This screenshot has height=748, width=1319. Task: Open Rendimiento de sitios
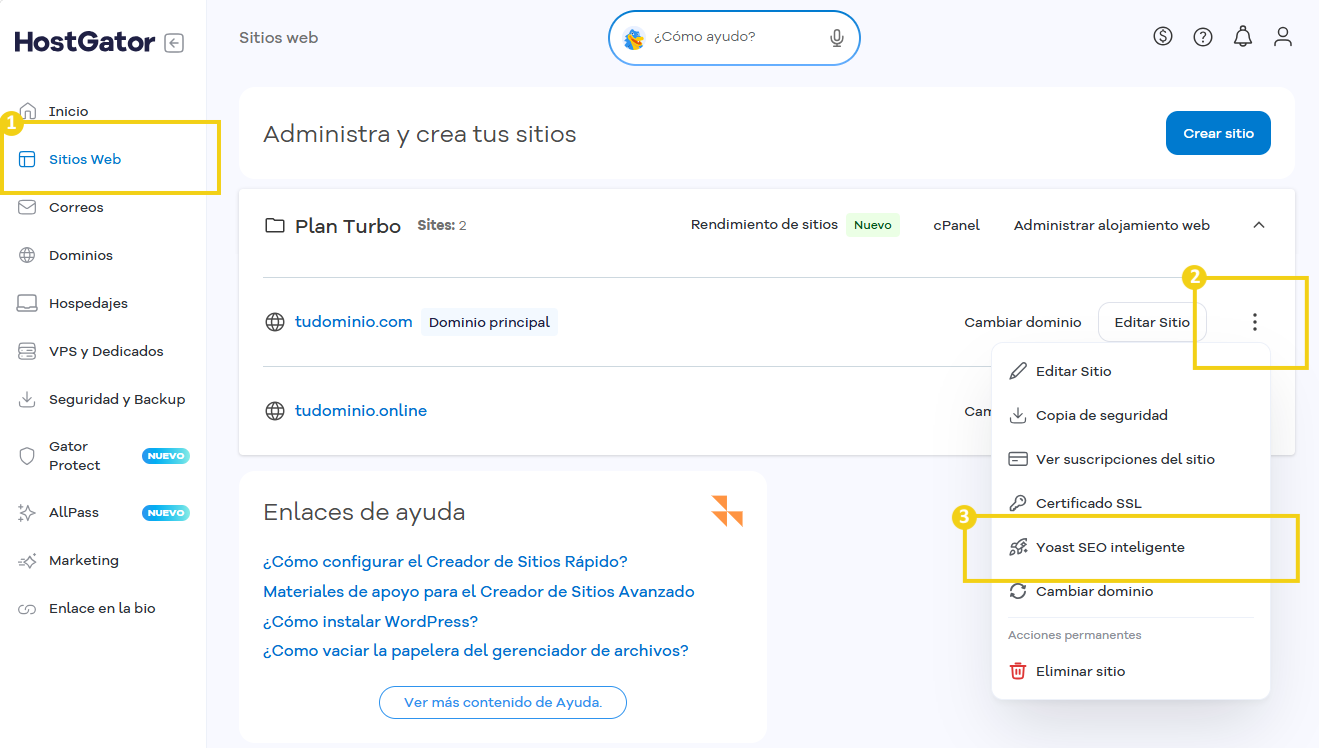[x=764, y=224]
